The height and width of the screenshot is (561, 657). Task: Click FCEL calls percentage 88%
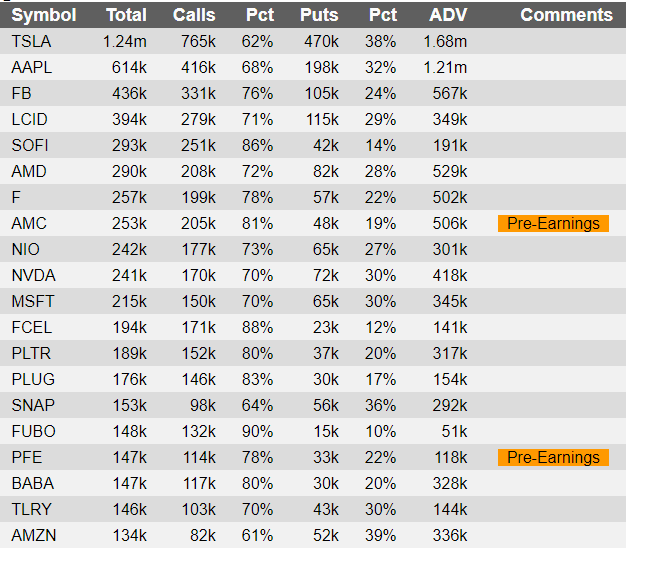[257, 327]
